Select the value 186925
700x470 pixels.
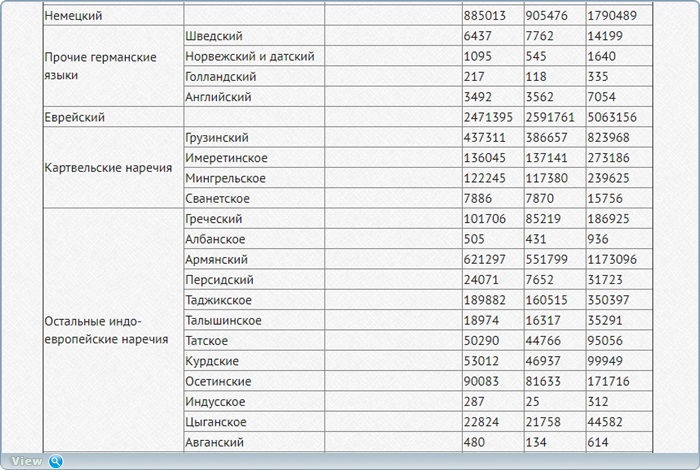[x=608, y=219]
